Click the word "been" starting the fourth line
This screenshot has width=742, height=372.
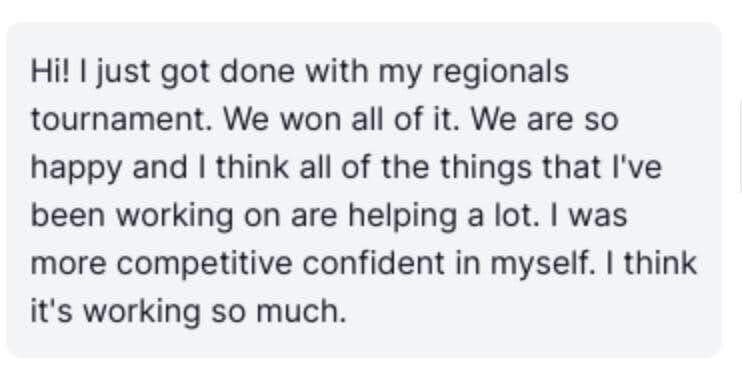coord(68,216)
